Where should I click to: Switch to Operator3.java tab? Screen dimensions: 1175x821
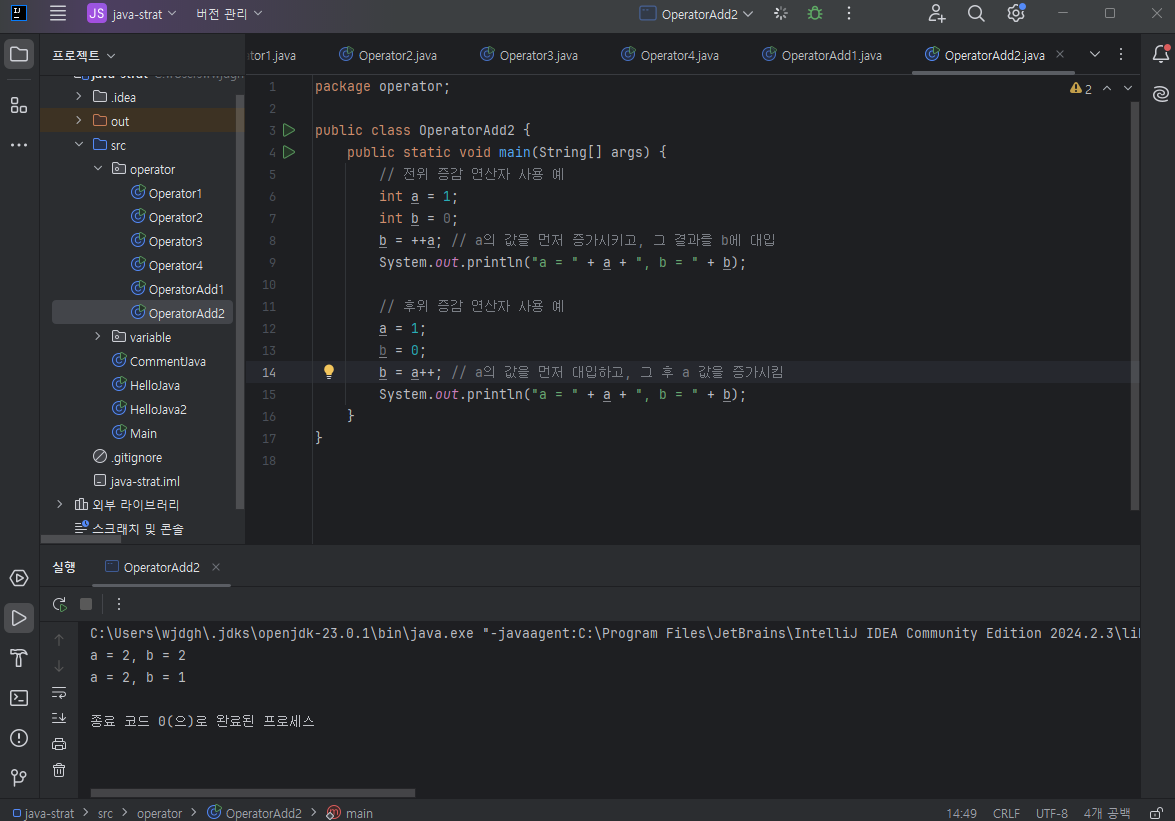click(x=529, y=55)
